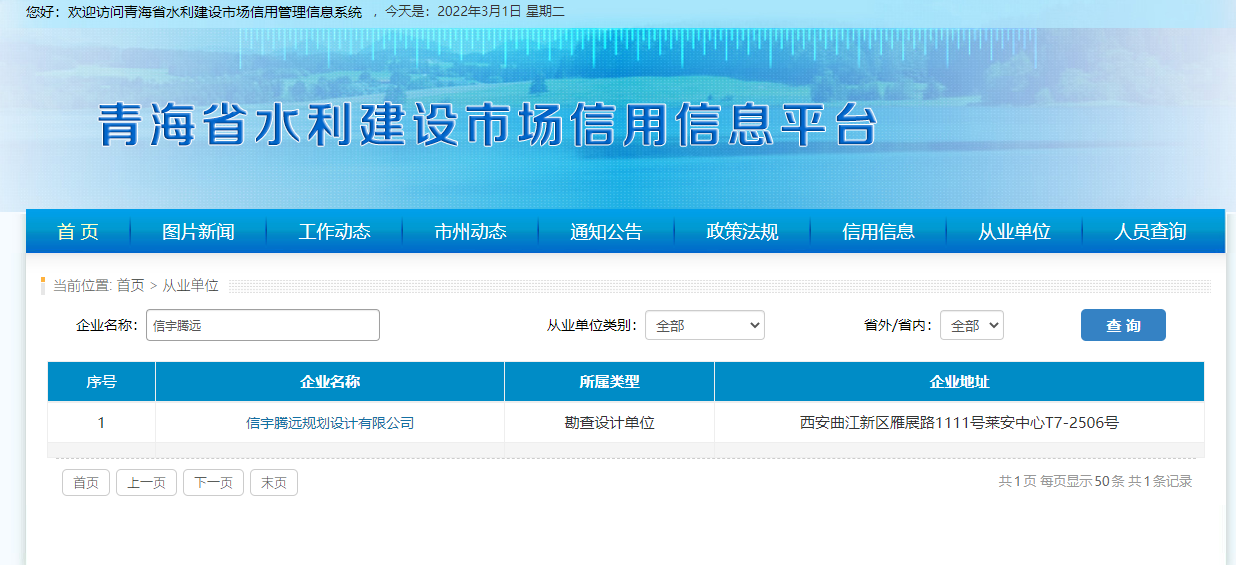Click the 查询 search button
The height and width of the screenshot is (565, 1236).
pos(1123,325)
